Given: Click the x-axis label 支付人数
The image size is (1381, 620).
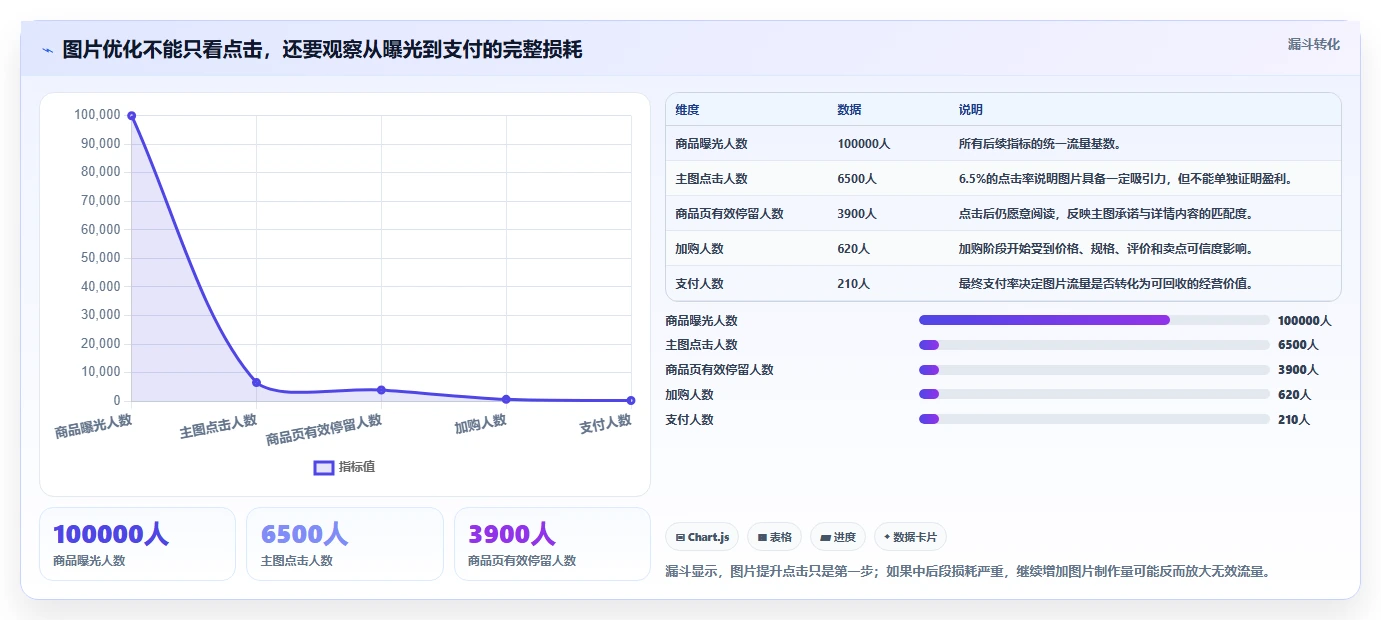Looking at the screenshot, I should [605, 424].
